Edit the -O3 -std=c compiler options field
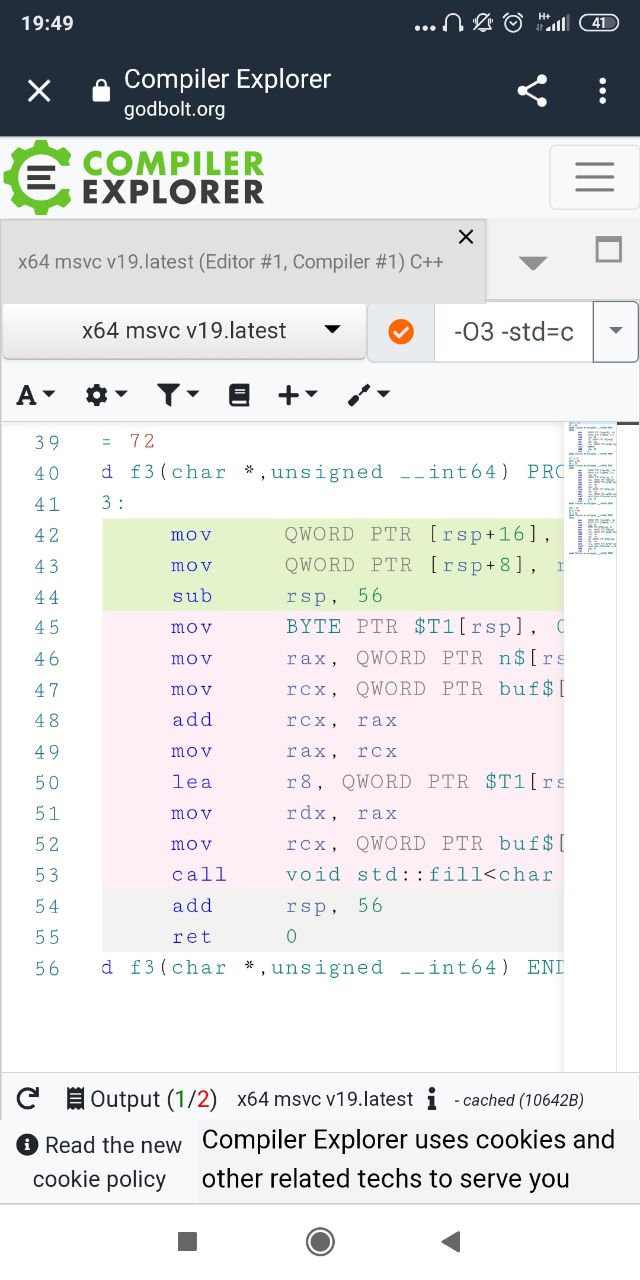Viewport: 640px width, 1280px height. pos(513,331)
